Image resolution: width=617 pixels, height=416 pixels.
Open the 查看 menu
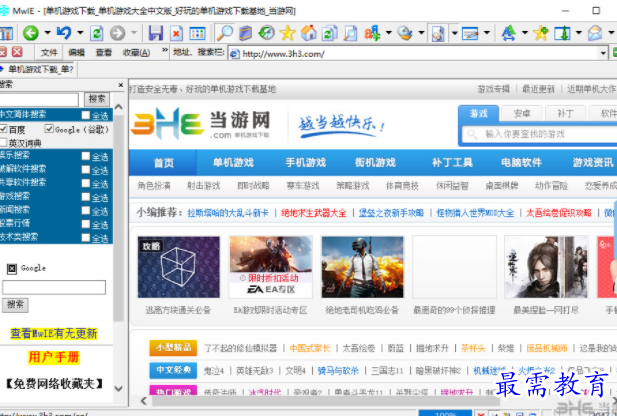103,52
